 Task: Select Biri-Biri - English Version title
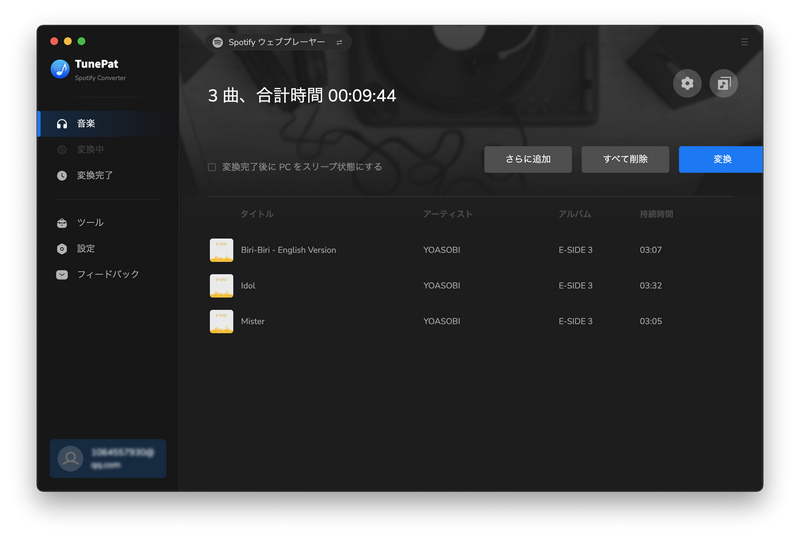[x=288, y=250]
